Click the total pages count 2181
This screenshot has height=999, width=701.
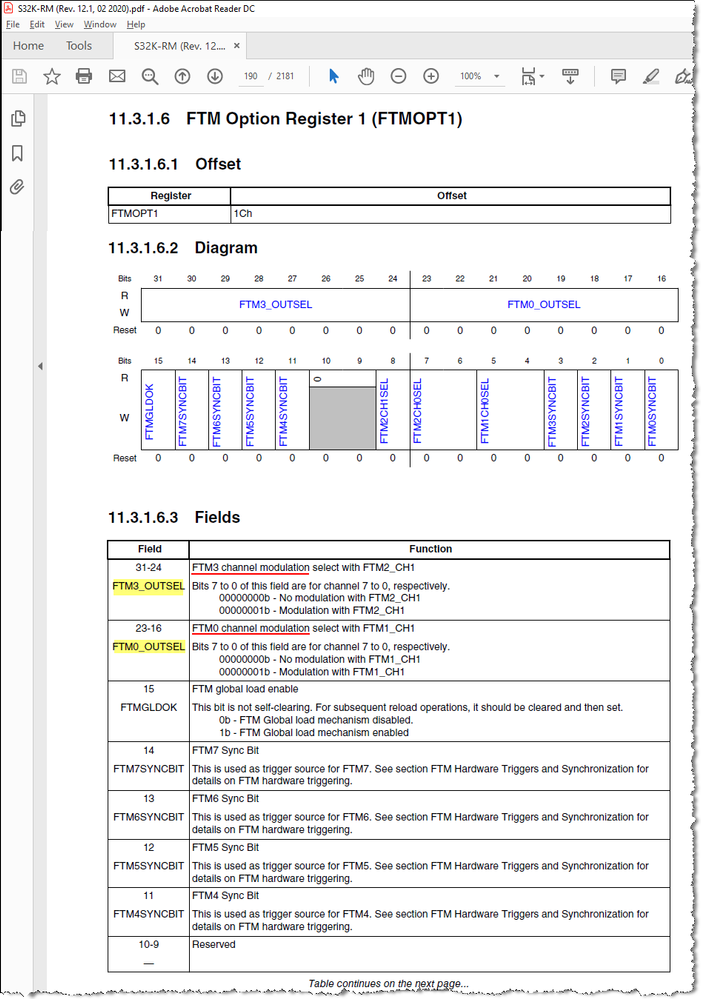click(x=285, y=76)
